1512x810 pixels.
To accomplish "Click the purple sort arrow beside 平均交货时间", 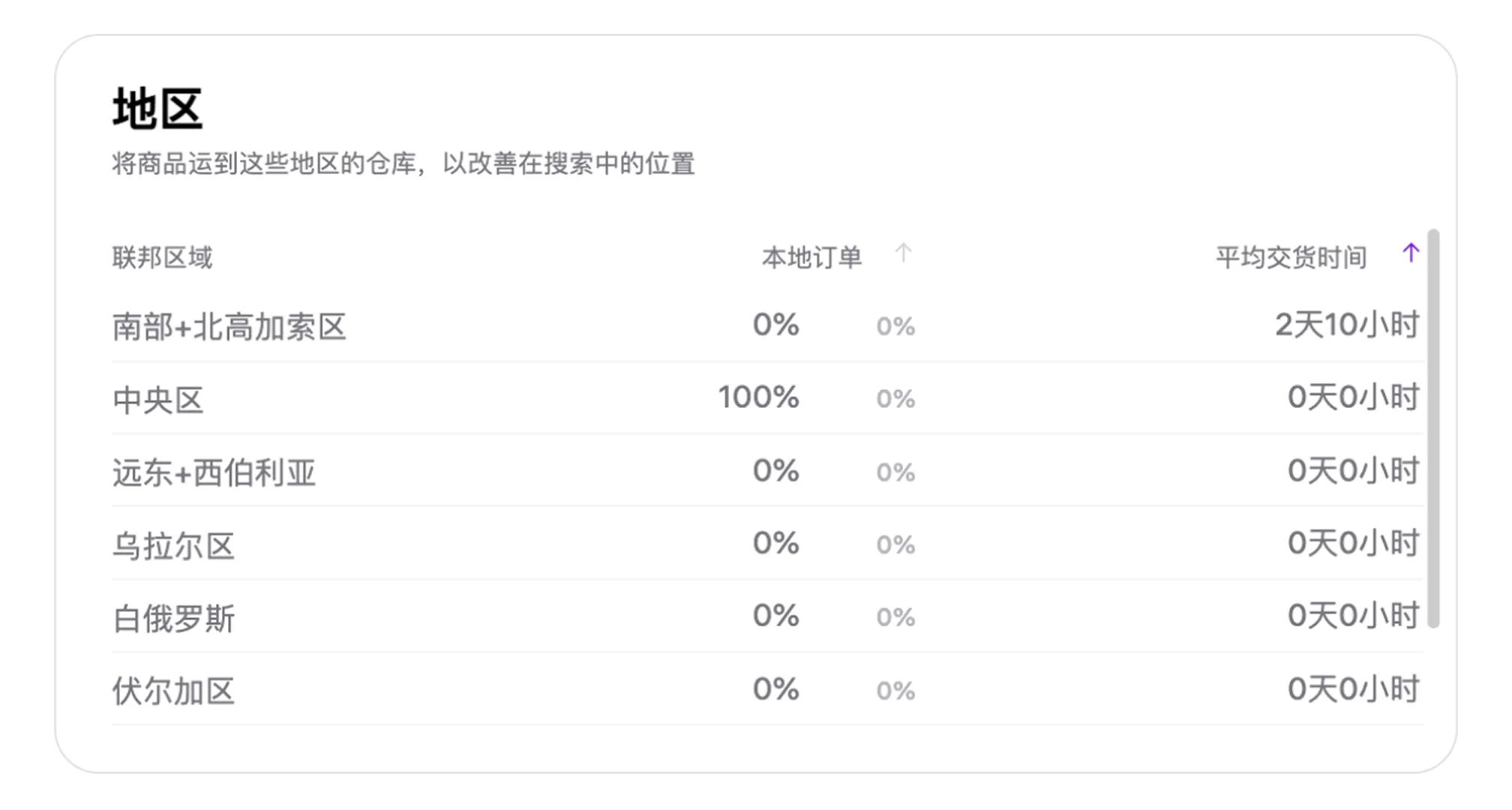I will [1411, 253].
